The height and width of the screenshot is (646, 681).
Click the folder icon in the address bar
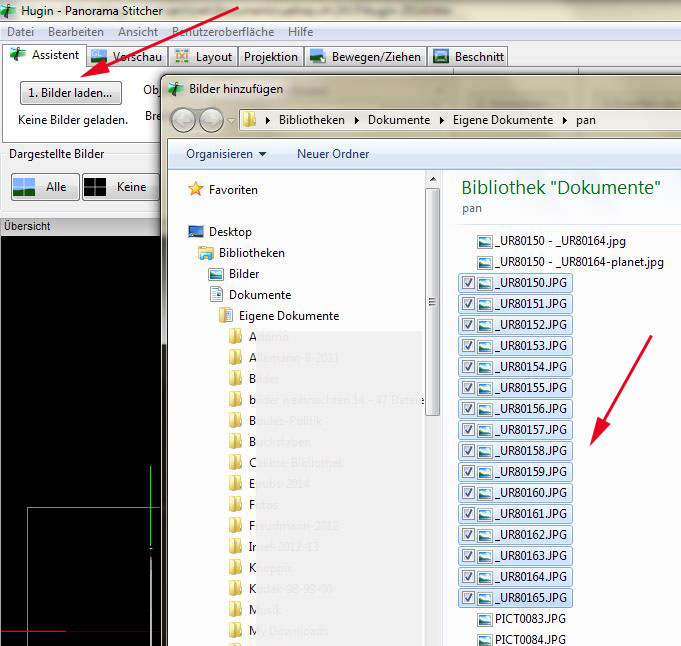pos(249,120)
